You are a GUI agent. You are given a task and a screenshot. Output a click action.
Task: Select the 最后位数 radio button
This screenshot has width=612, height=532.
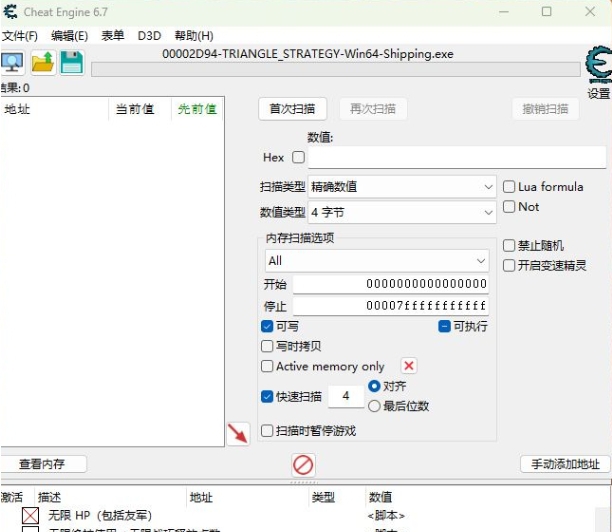click(x=374, y=406)
